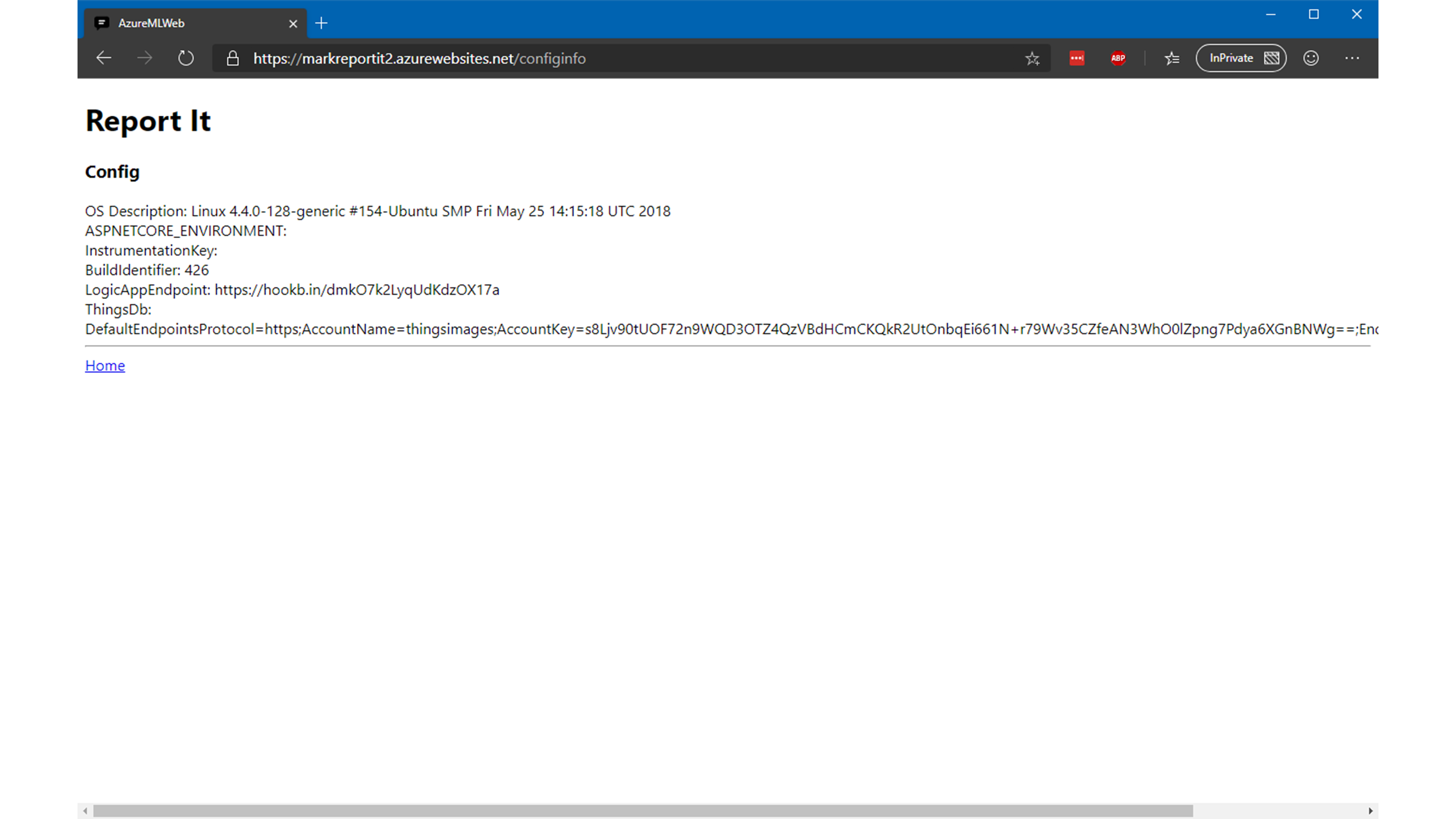The image size is (1456, 819).
Task: Open the Settings and more menu
Action: (1351, 58)
